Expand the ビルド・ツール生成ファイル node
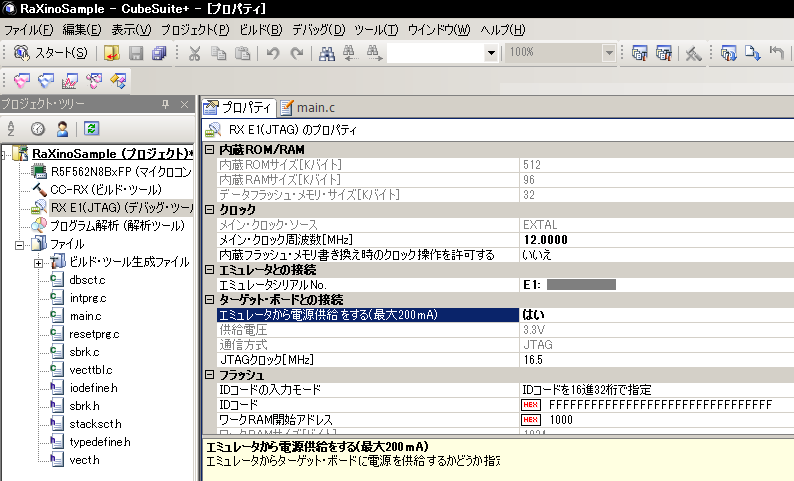This screenshot has height=481, width=794. [x=38, y=263]
